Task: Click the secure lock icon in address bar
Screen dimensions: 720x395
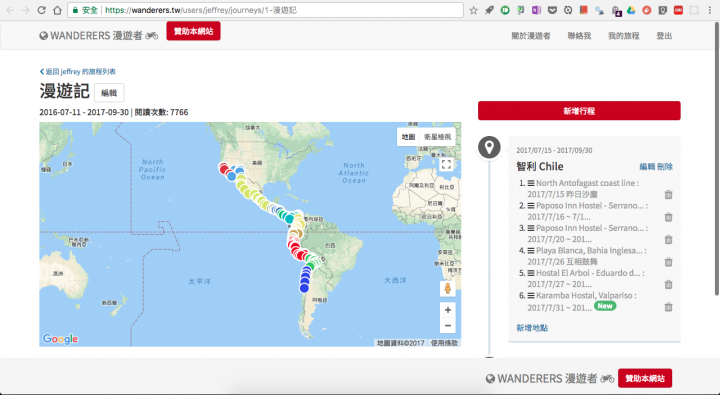Action: (x=75, y=10)
